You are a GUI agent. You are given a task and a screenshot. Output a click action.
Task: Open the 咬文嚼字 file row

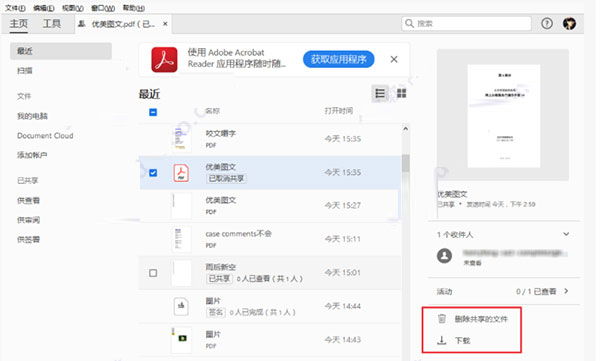270,139
